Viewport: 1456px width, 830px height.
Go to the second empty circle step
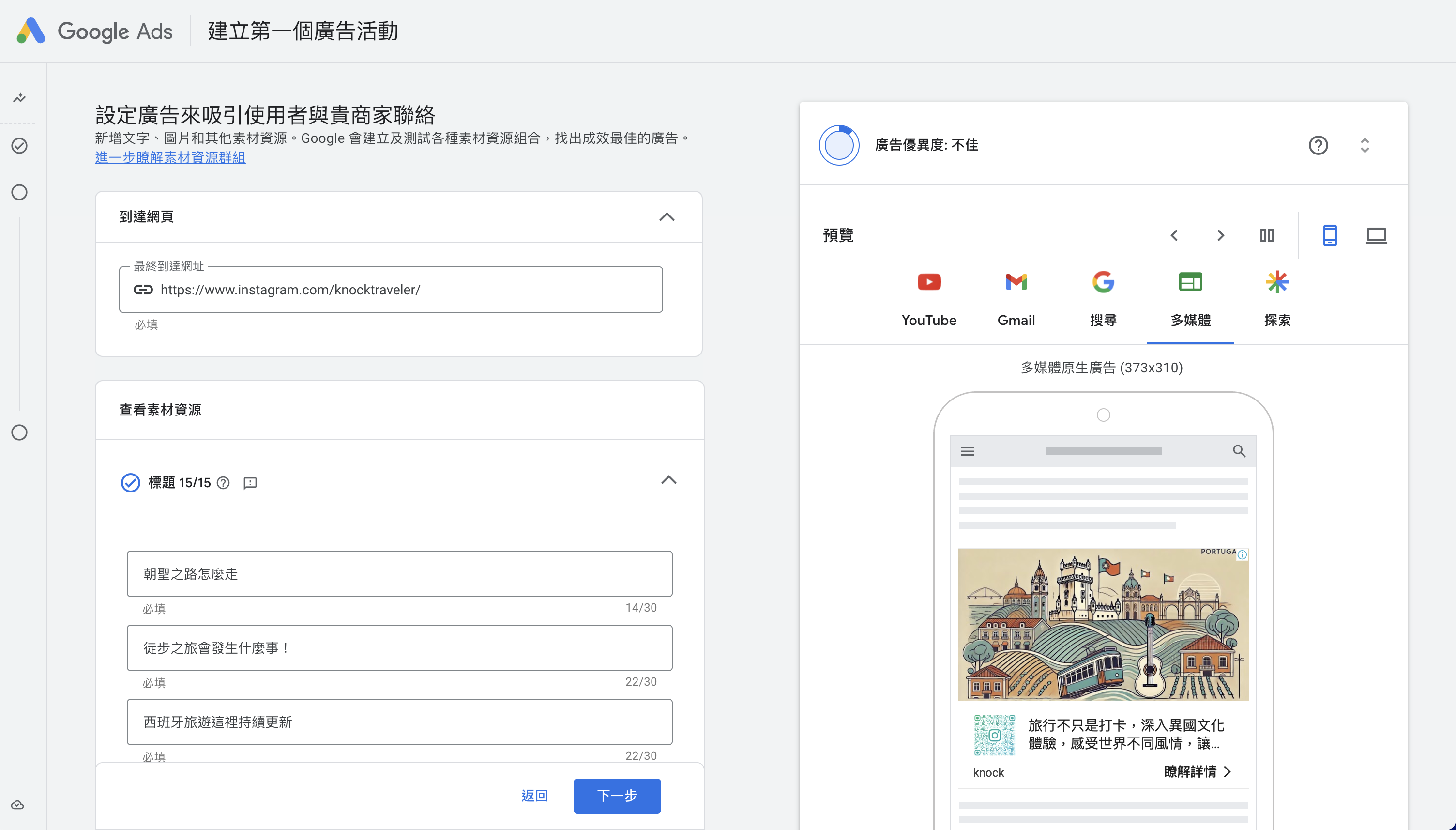[x=19, y=192]
